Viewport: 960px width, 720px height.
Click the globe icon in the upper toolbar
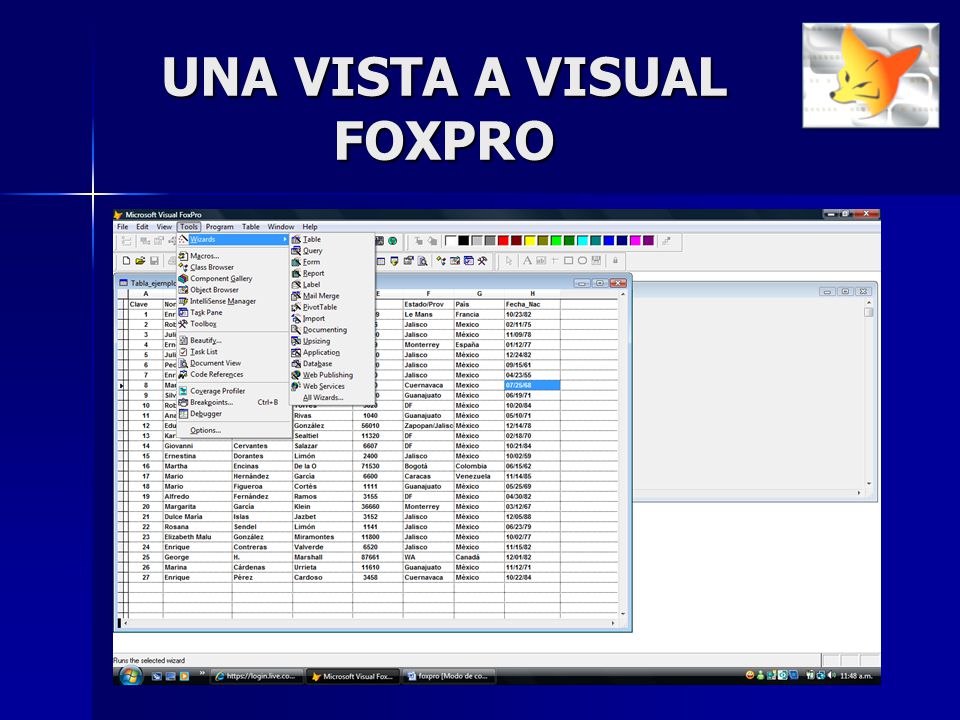pyautogui.click(x=393, y=241)
